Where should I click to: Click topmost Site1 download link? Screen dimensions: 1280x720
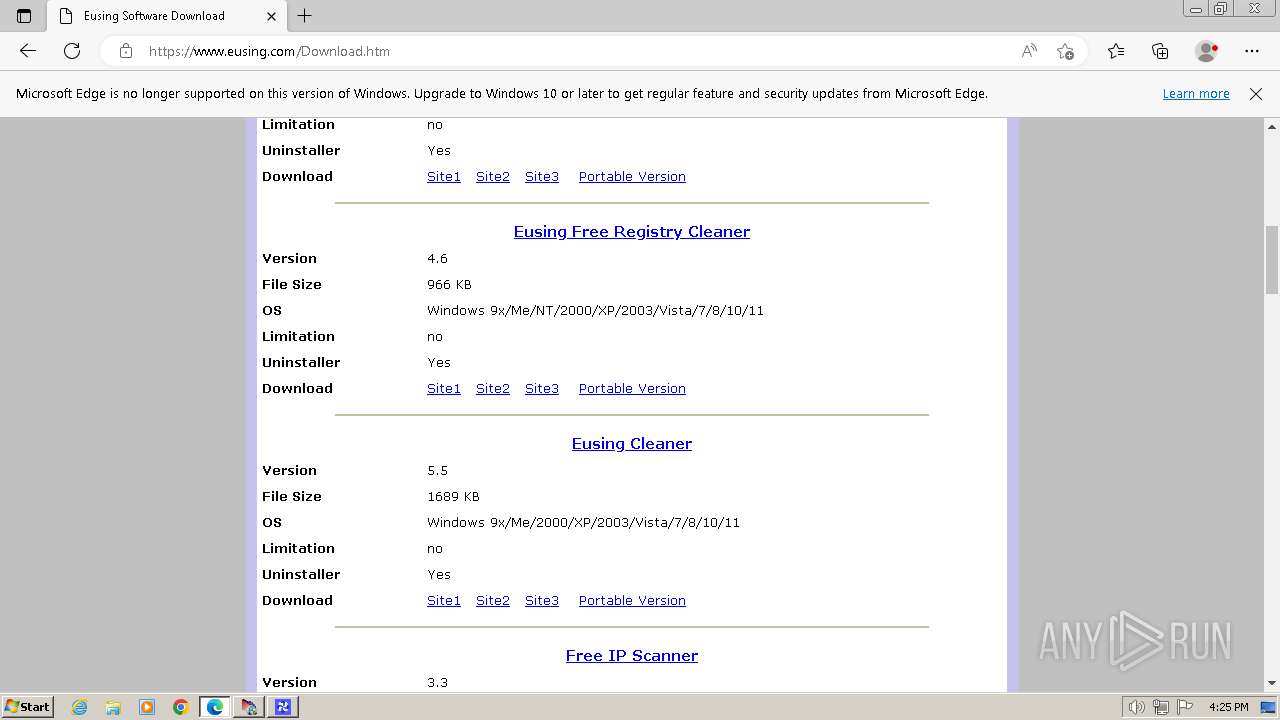[x=444, y=176]
